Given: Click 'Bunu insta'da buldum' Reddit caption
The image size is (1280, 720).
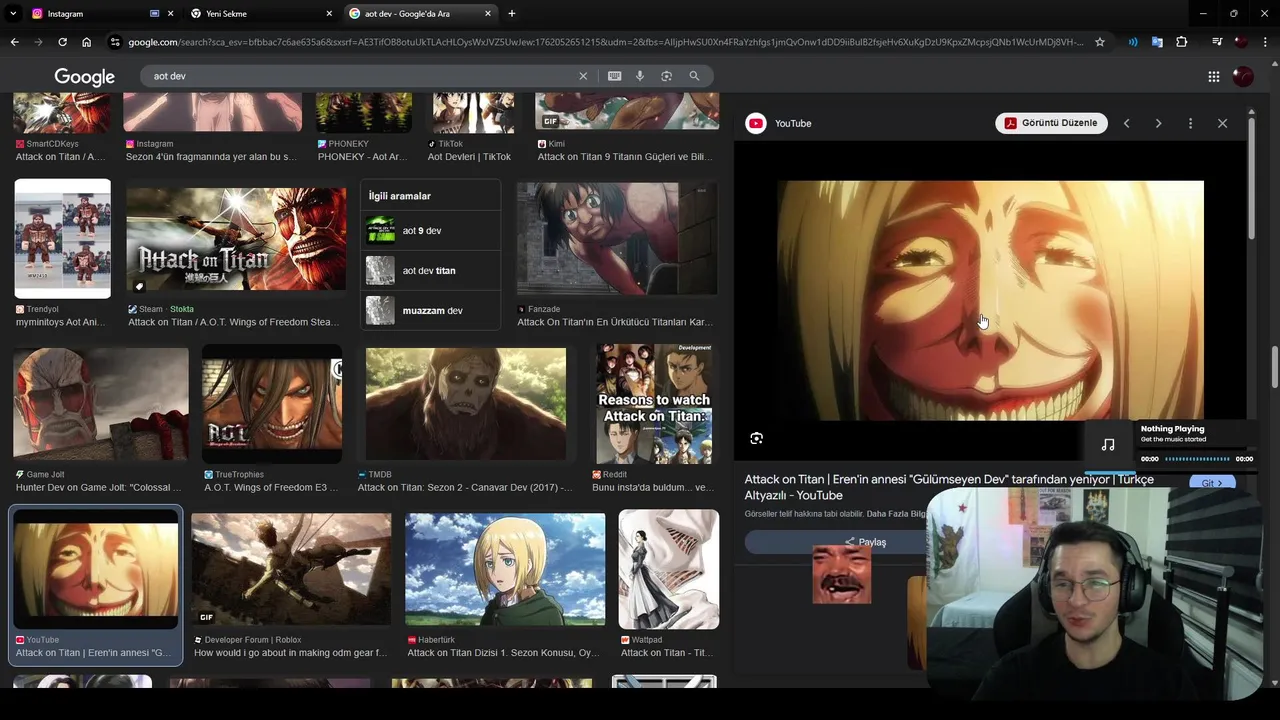Looking at the screenshot, I should (653, 488).
